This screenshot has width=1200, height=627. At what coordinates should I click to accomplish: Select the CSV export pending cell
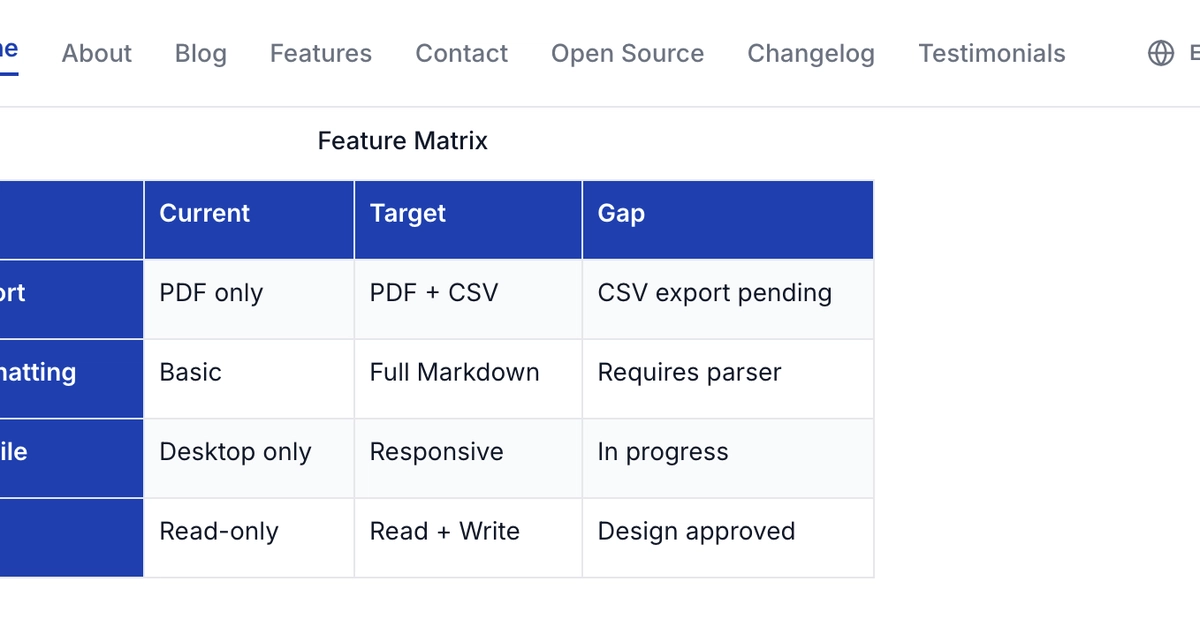[728, 299]
